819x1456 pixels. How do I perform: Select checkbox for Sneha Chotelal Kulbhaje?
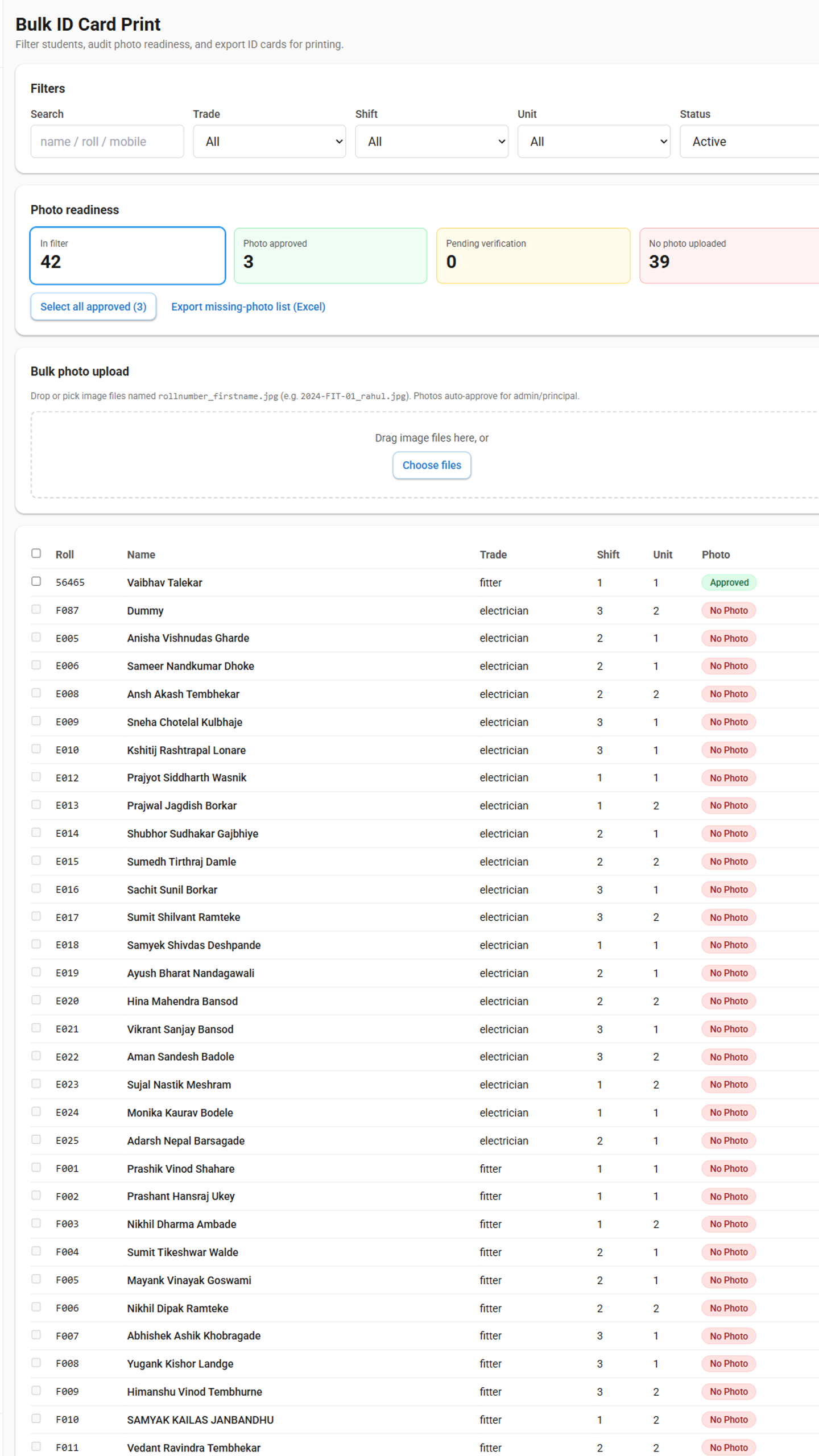36,720
